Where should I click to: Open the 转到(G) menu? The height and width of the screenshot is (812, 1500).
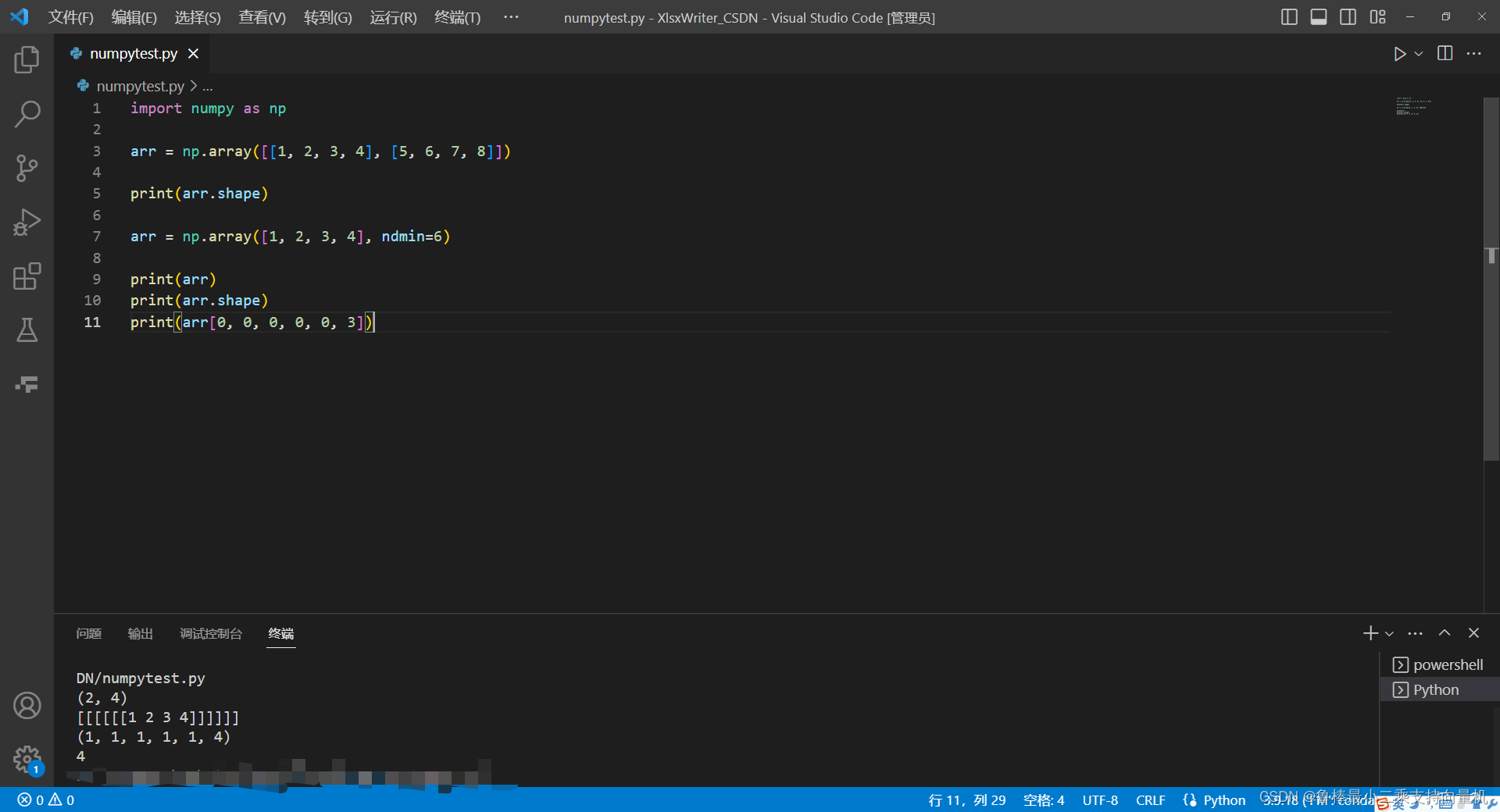tap(327, 17)
